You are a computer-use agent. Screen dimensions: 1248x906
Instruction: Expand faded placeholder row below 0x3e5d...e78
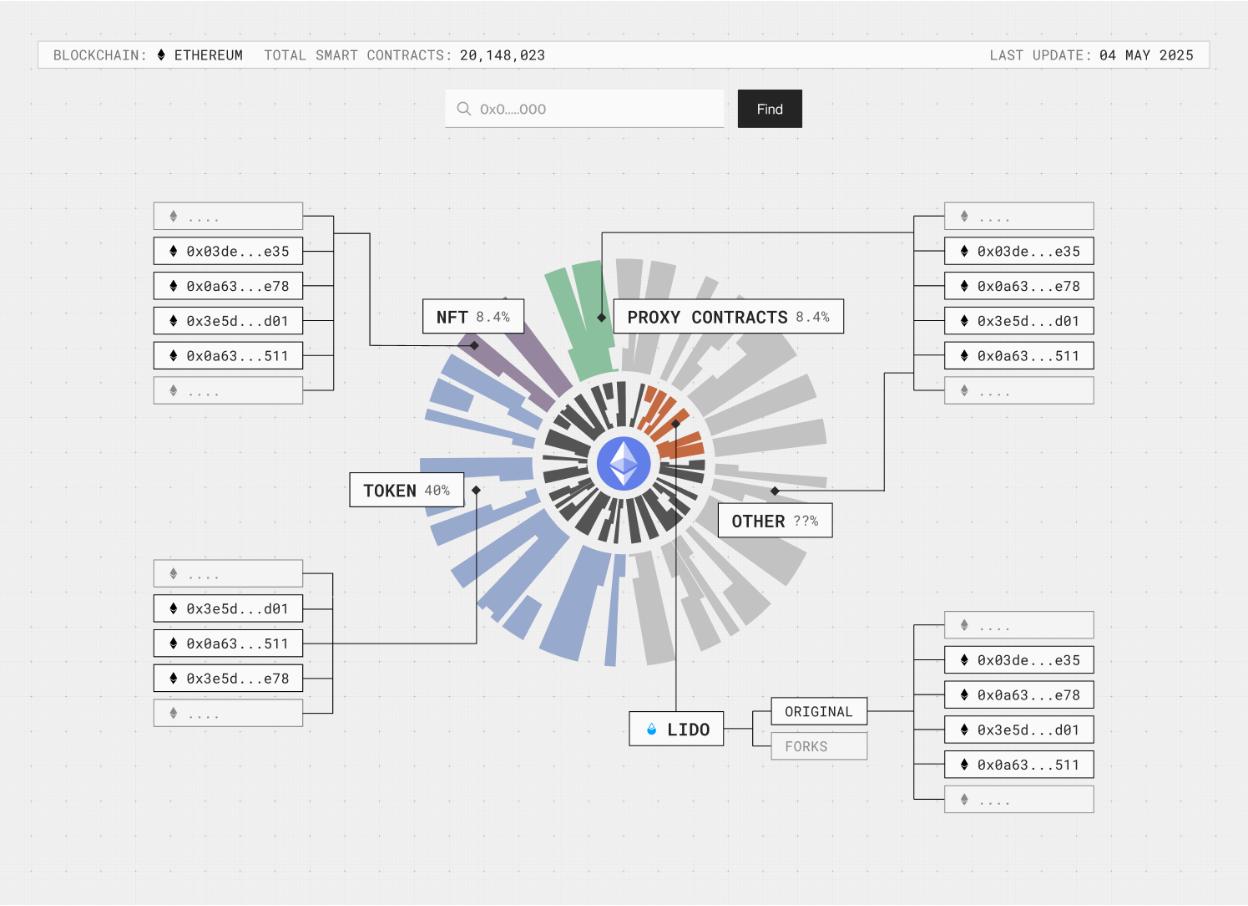point(228,713)
